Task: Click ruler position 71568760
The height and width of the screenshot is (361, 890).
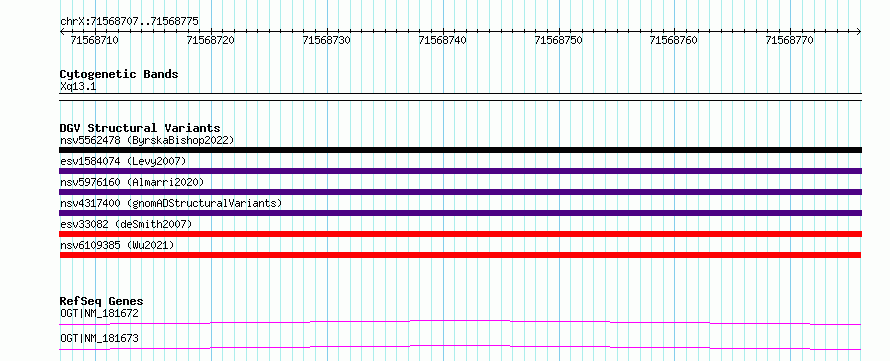Action: click(x=674, y=40)
